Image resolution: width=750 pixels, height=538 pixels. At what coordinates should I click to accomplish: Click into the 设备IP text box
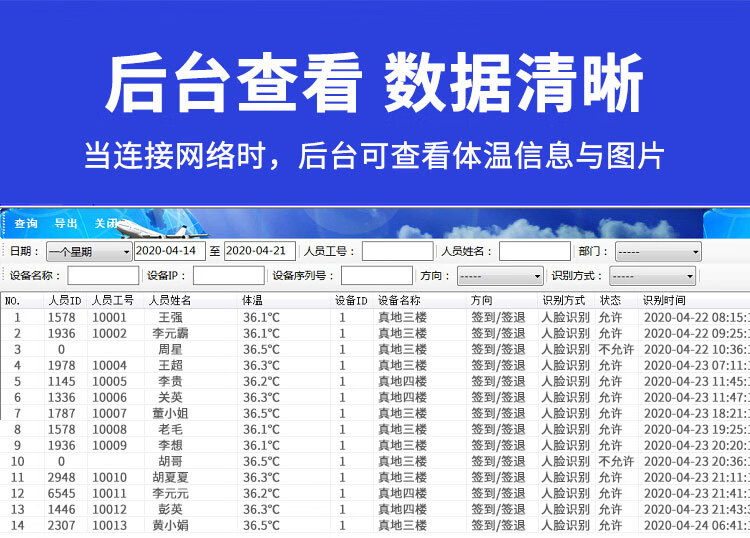(228, 275)
